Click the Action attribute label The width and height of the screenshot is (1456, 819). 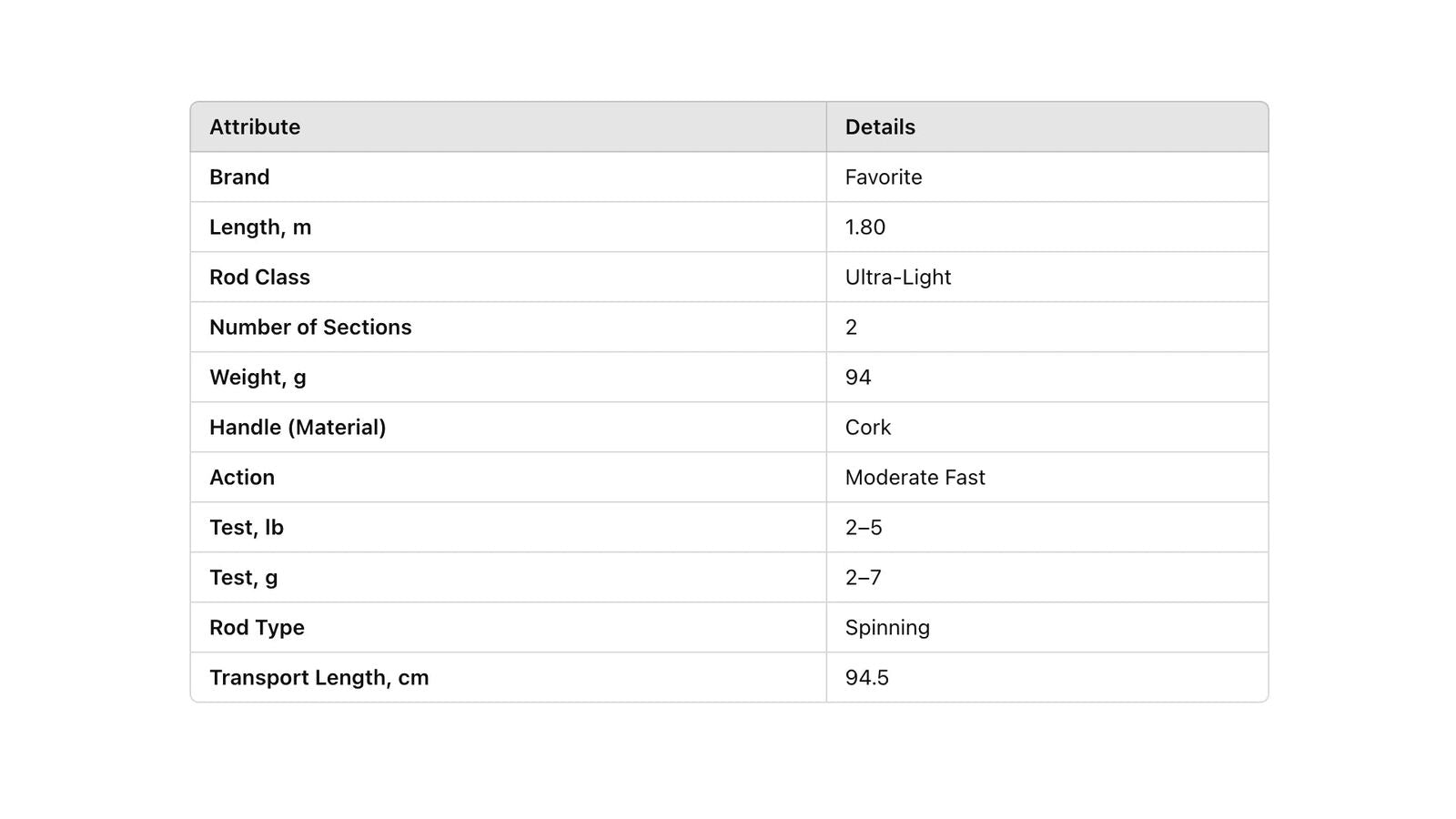point(242,477)
